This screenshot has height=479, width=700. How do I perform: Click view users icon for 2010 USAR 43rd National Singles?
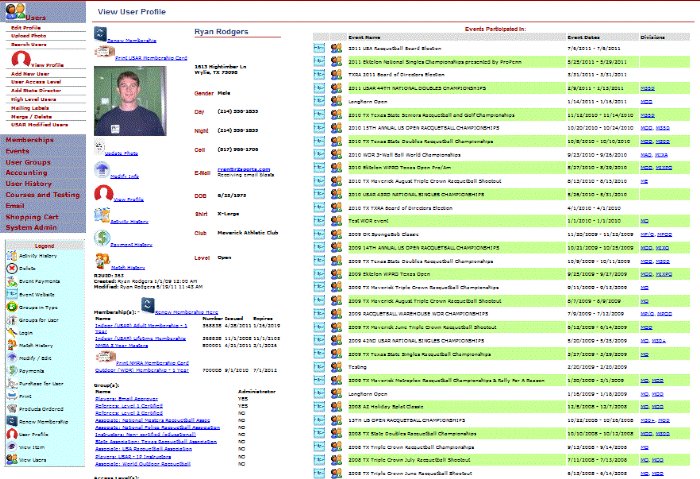(336, 194)
